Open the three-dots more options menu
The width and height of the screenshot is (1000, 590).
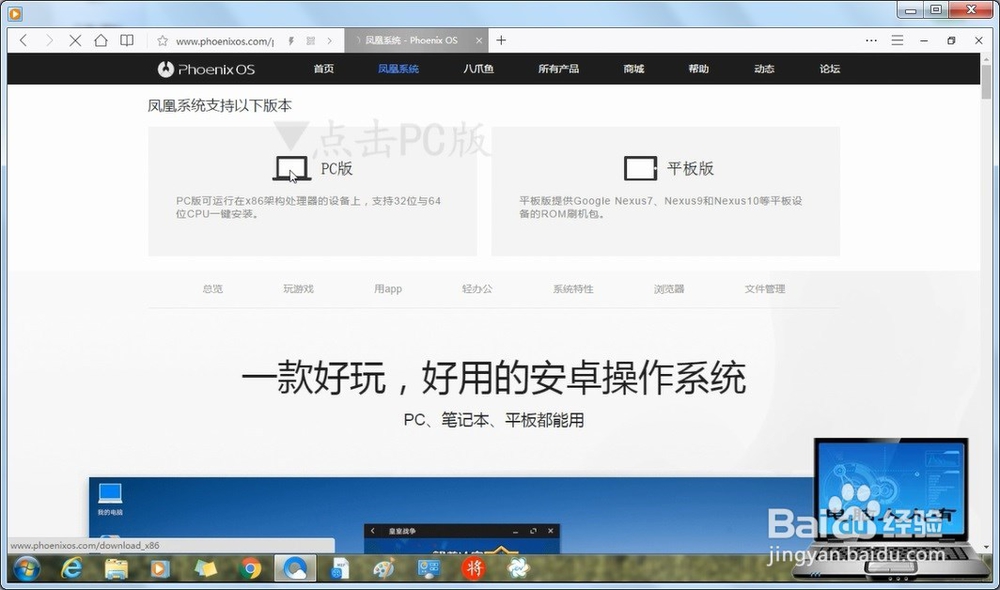coord(871,40)
